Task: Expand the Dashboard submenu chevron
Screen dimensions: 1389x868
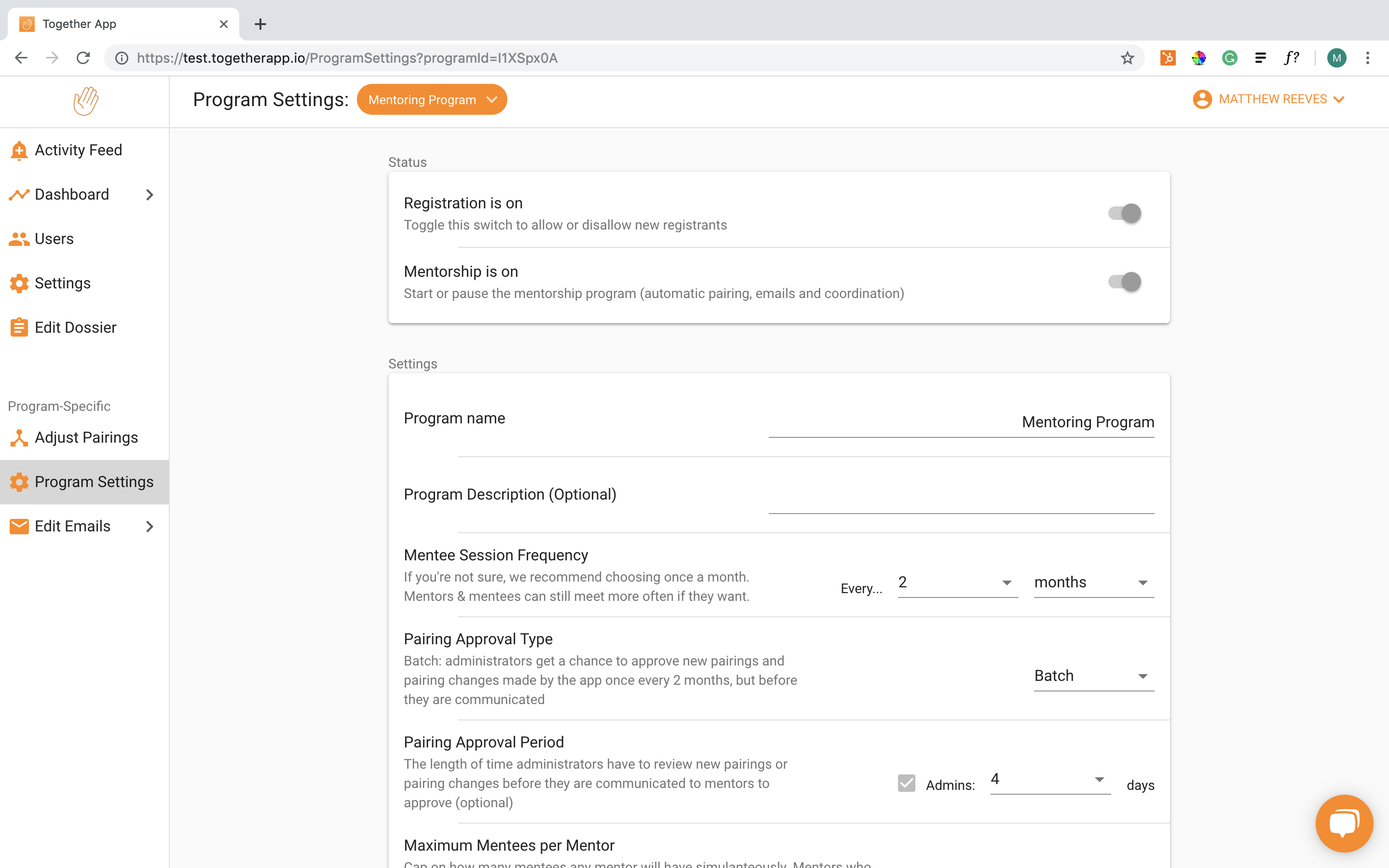Action: pos(150,195)
